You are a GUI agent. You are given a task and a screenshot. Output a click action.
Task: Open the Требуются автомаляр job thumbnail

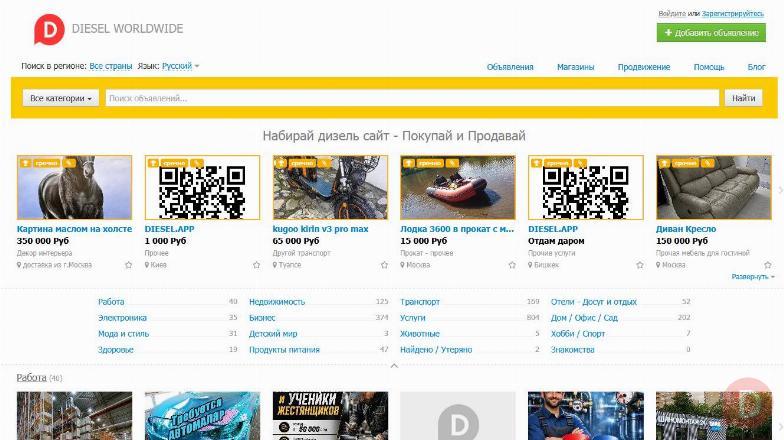[202, 416]
